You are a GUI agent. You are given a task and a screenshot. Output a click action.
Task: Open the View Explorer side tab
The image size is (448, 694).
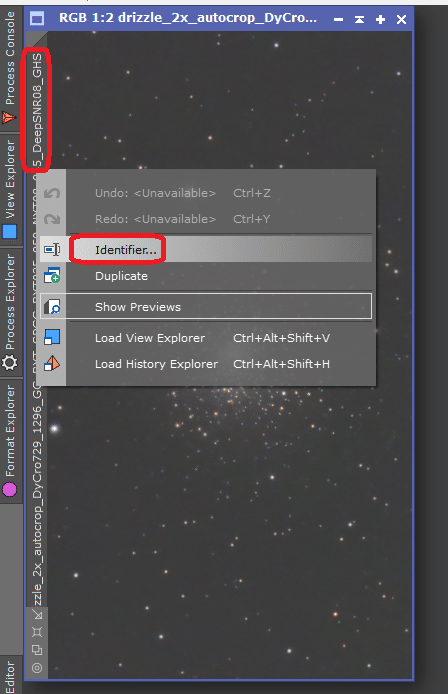coord(10,189)
